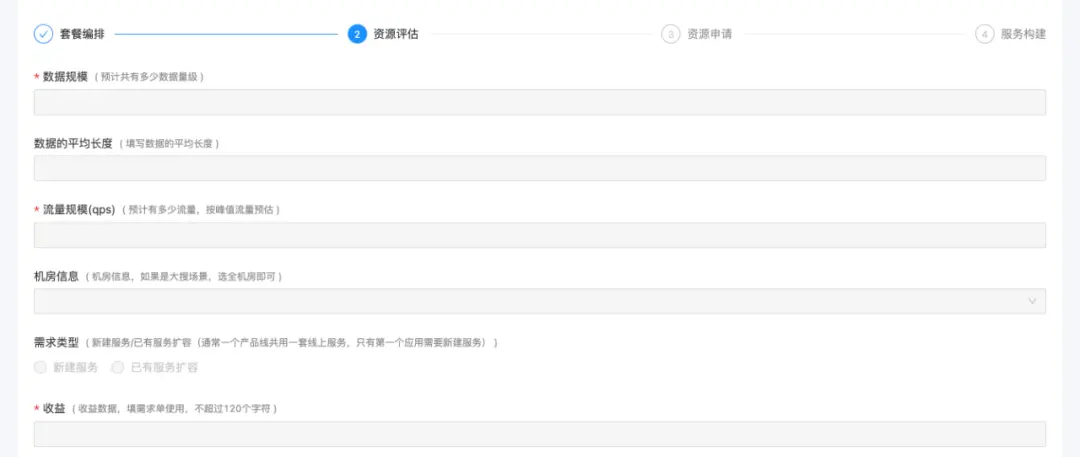The width and height of the screenshot is (1080, 457).
Task: Select the 新建服务 radio button
Action: [x=41, y=367]
